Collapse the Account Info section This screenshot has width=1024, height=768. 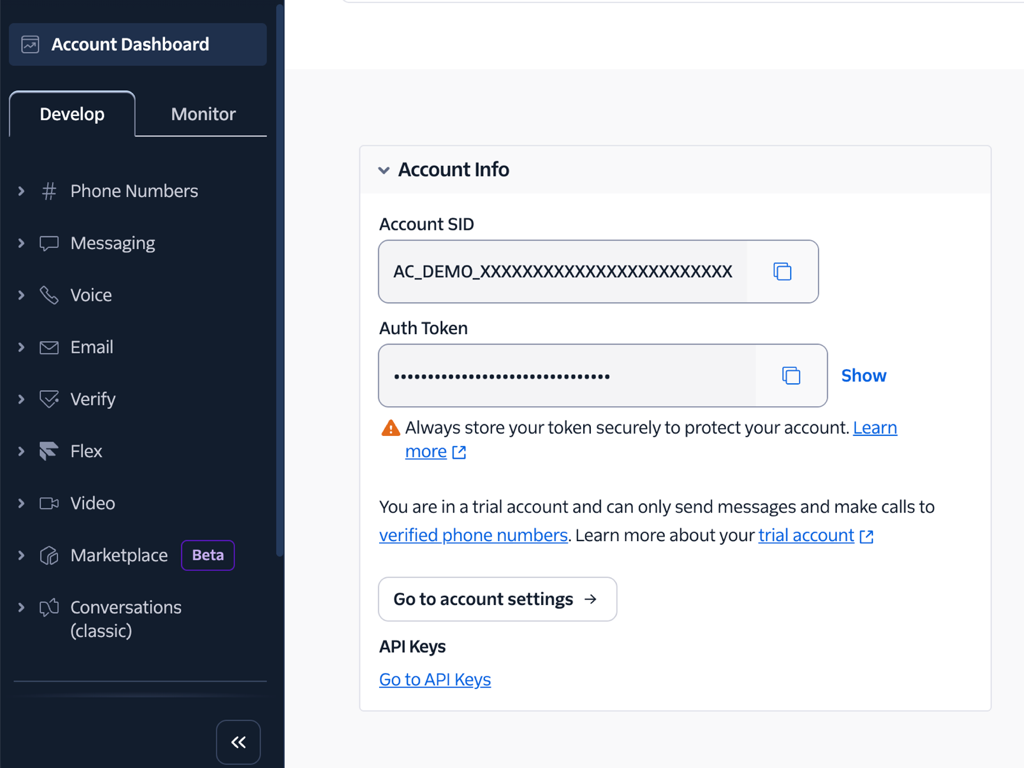(384, 170)
